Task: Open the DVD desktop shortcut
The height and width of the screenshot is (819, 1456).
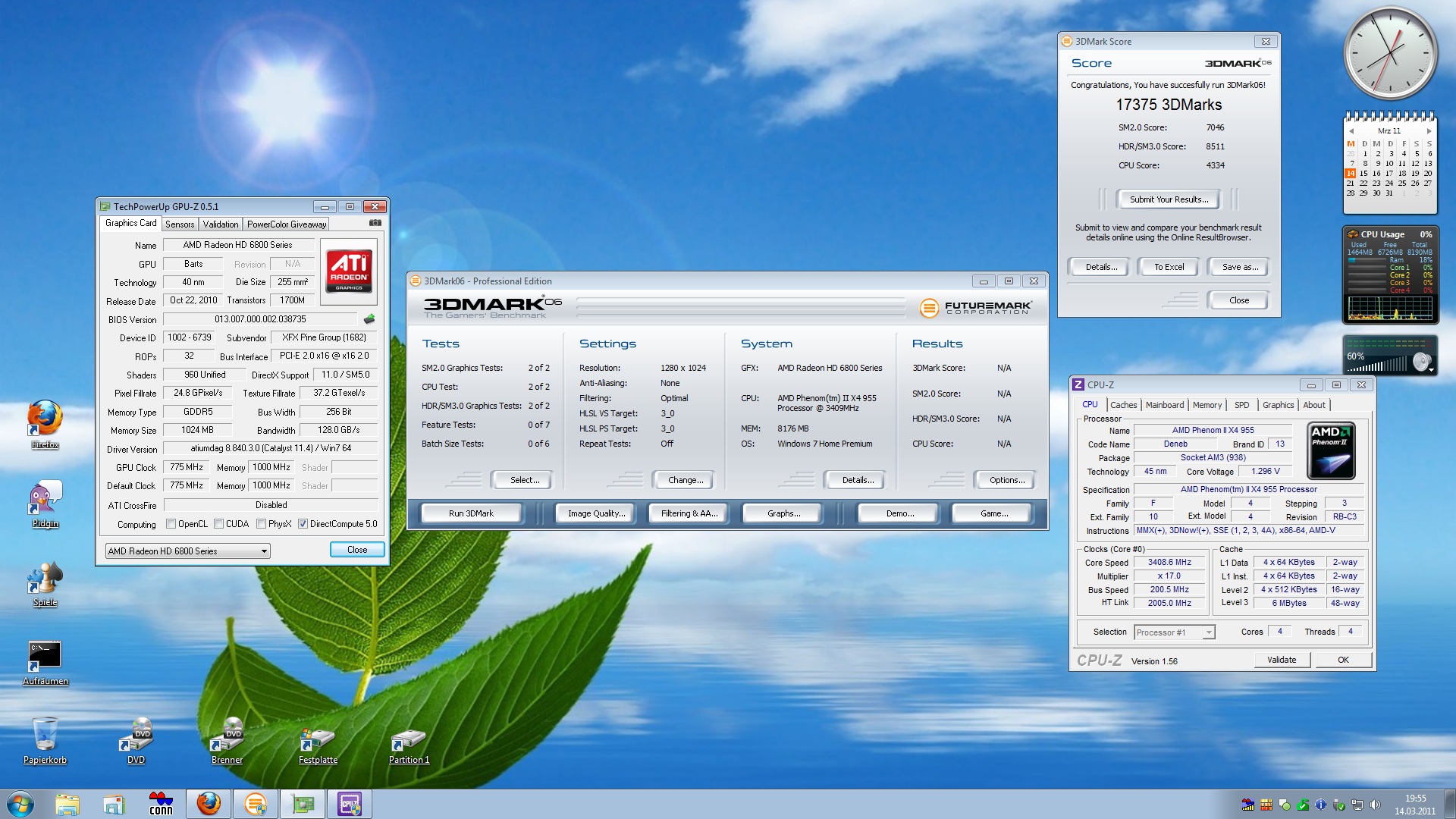Action: coord(136,740)
